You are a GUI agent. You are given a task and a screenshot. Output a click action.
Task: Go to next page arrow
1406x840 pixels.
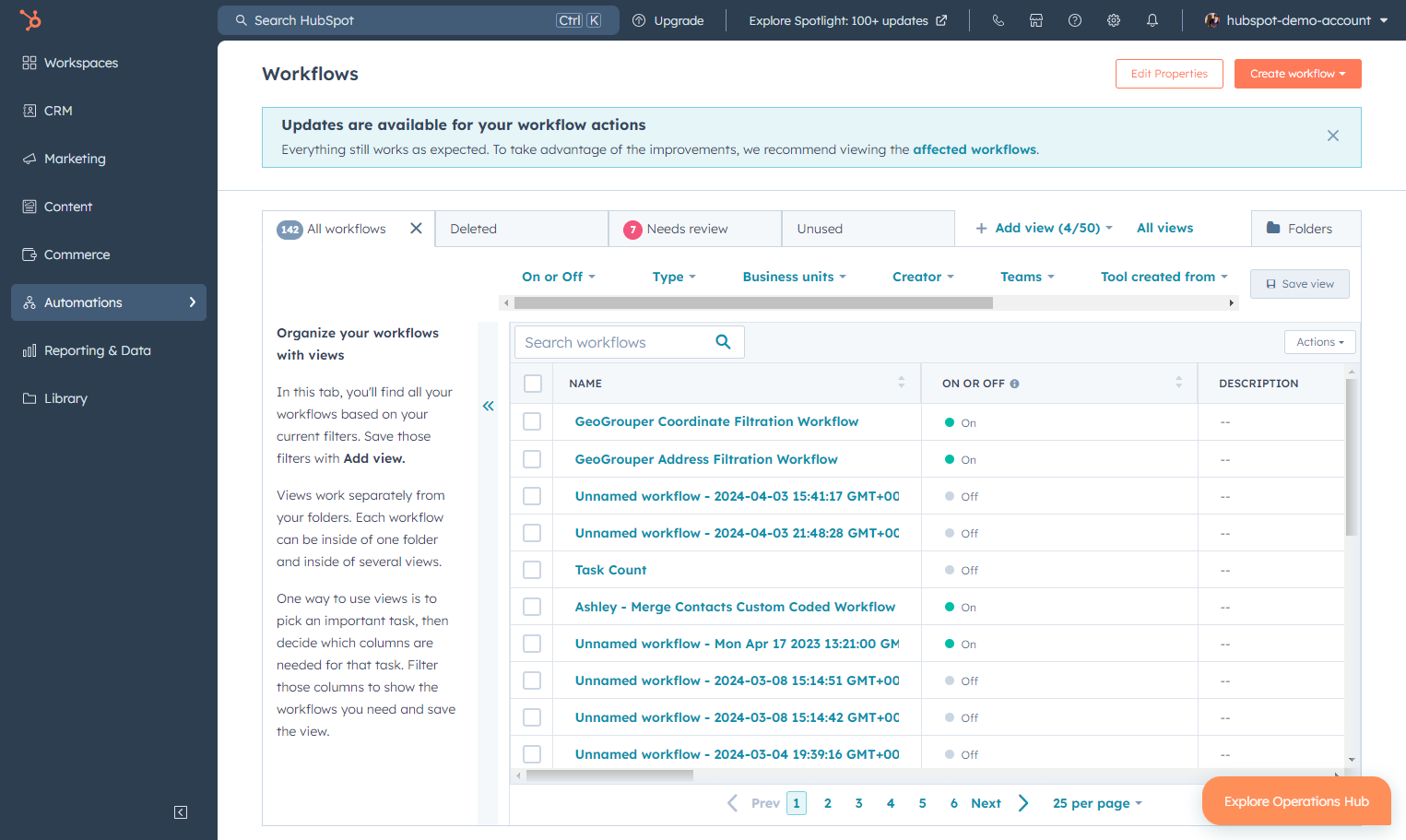pyautogui.click(x=1023, y=803)
